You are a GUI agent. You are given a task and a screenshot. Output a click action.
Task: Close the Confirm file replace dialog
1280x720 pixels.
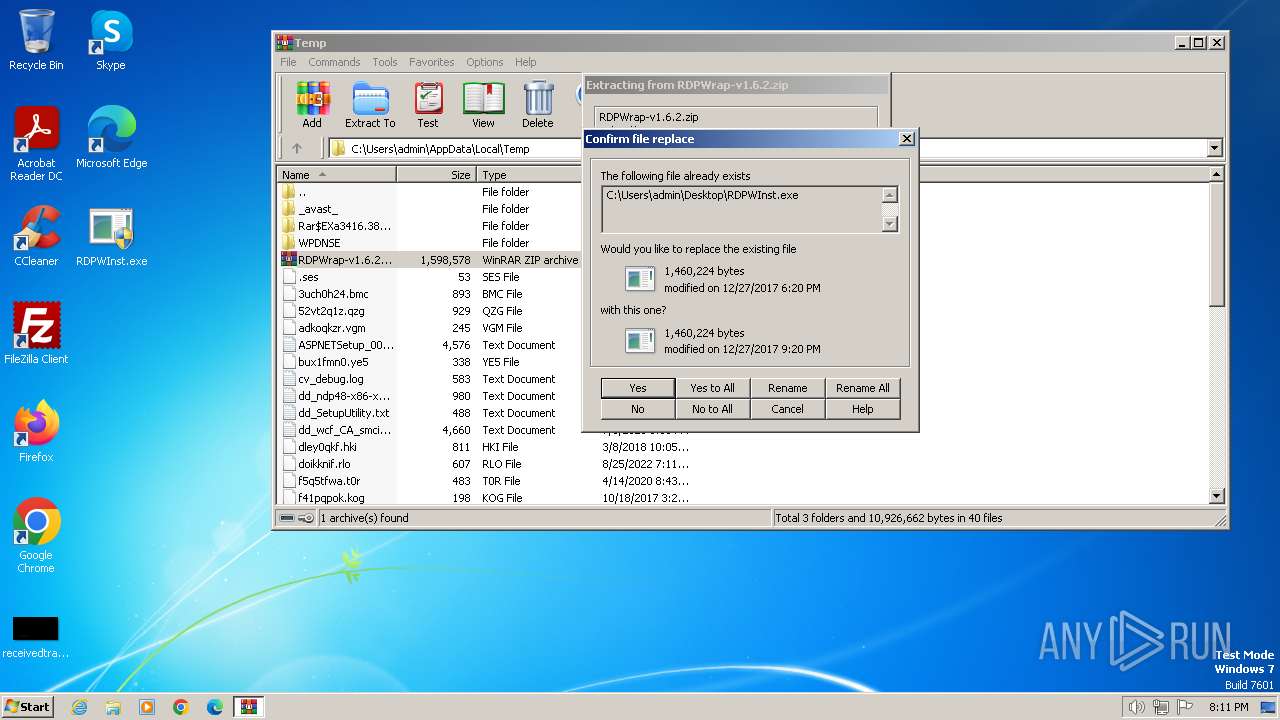pos(906,139)
